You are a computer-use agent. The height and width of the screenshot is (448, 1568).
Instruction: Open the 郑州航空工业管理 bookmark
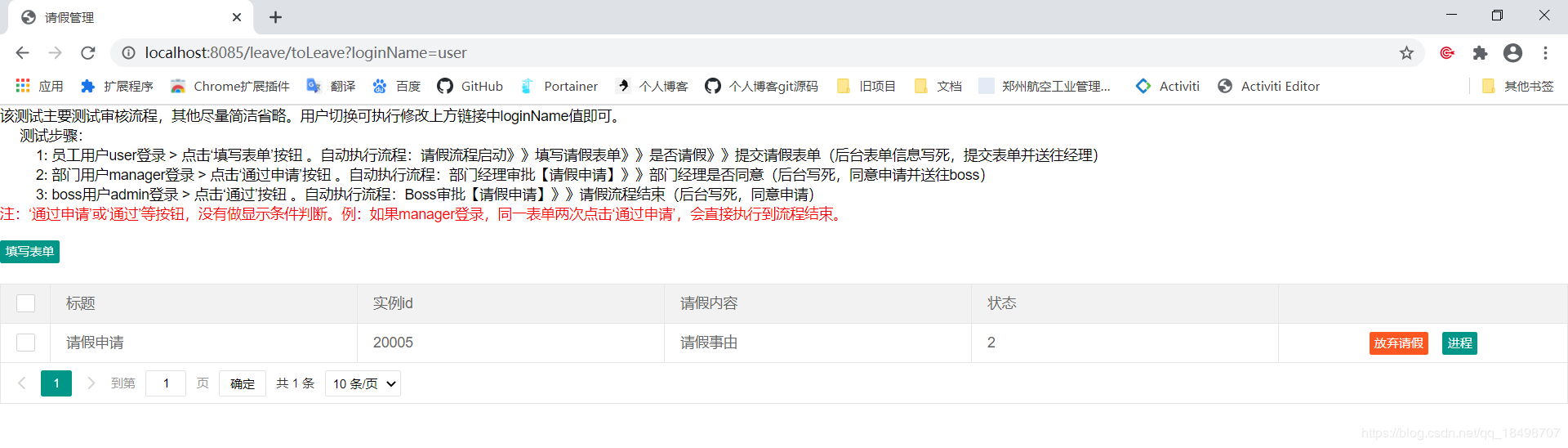(1045, 86)
